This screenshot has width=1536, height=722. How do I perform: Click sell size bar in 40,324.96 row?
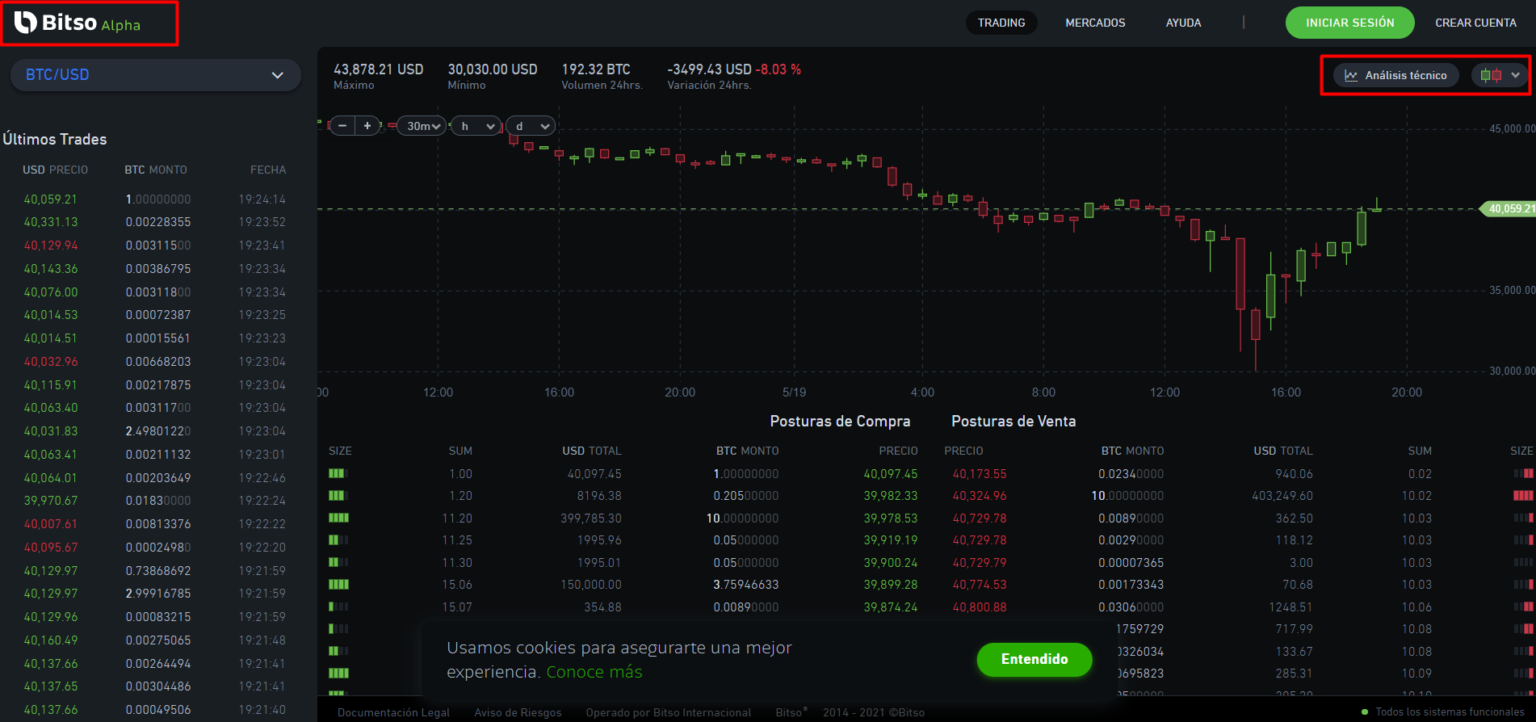[1523, 496]
